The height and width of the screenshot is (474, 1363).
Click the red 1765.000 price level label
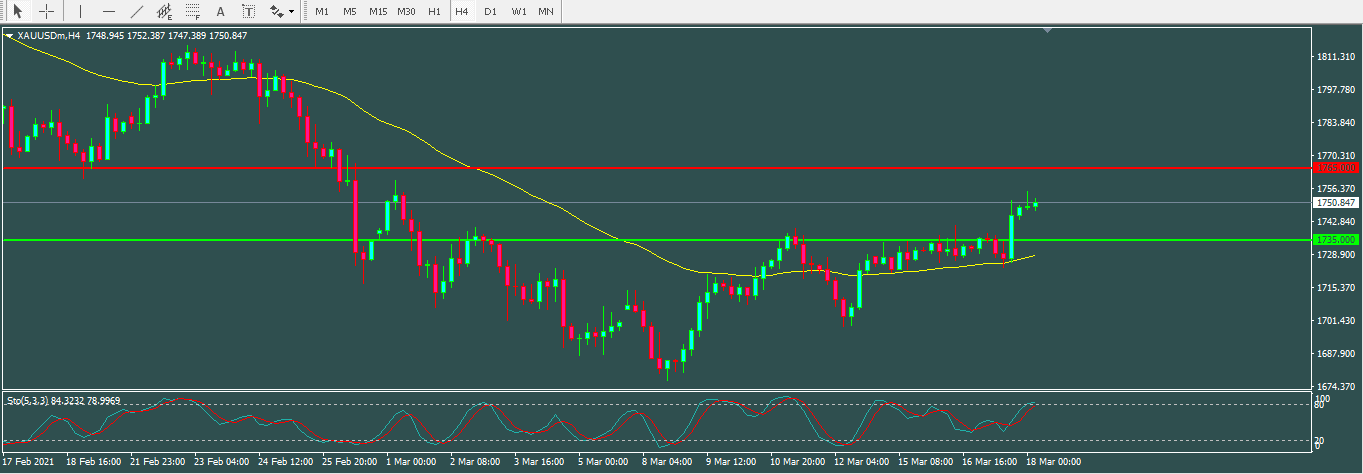point(1336,168)
